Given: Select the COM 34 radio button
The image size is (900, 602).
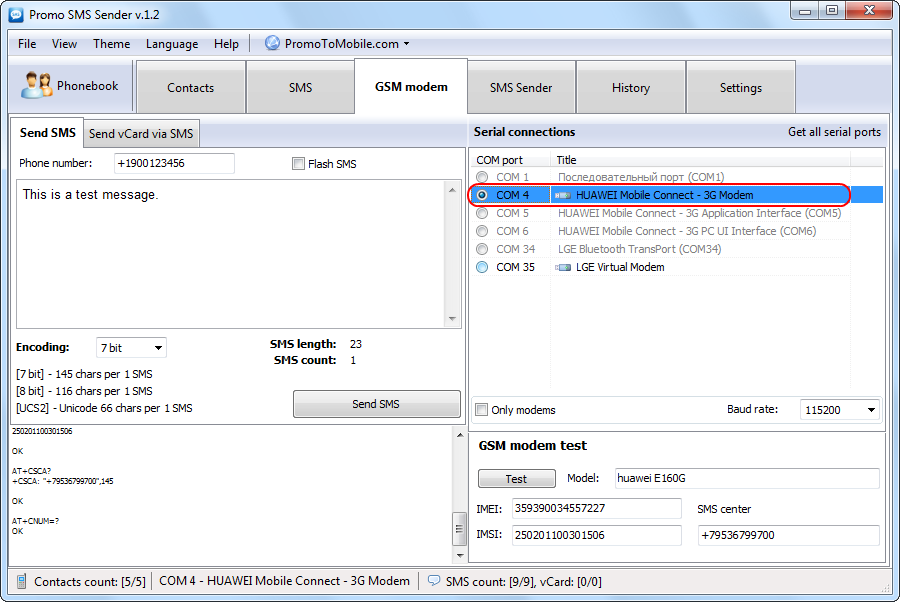Looking at the screenshot, I should click(x=482, y=249).
